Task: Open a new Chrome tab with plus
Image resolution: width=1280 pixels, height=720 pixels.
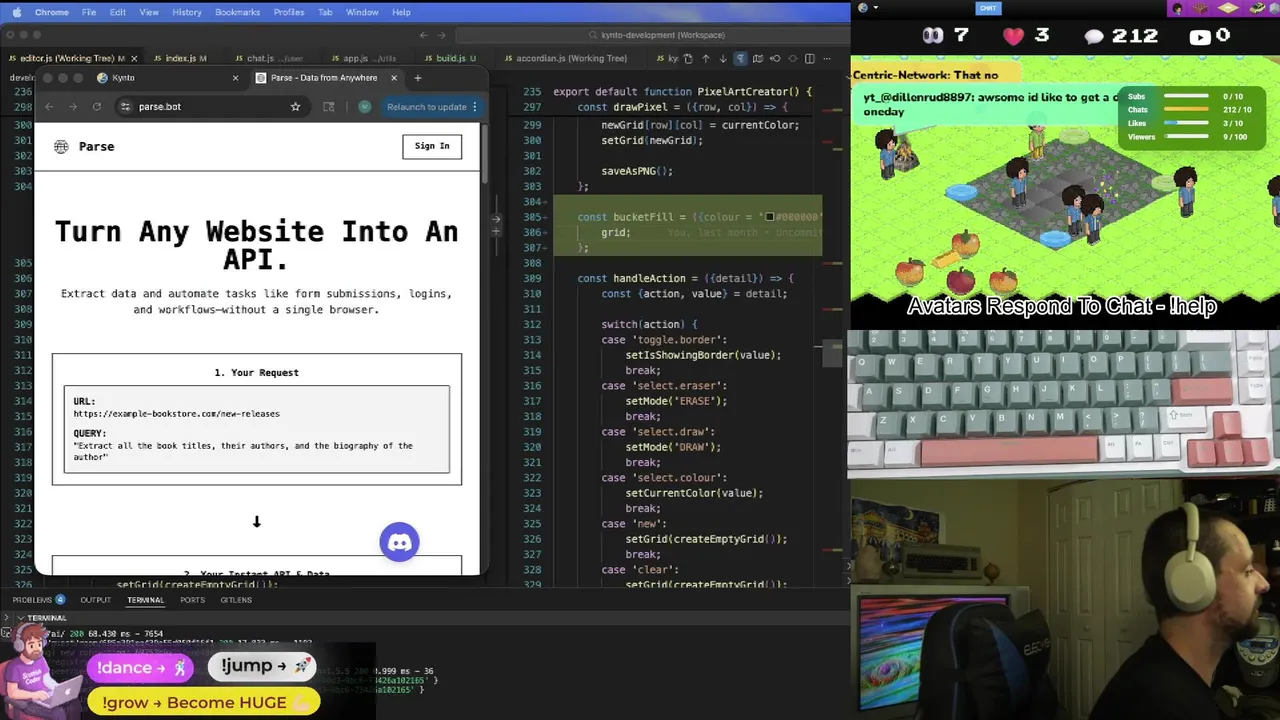Action: click(x=418, y=77)
